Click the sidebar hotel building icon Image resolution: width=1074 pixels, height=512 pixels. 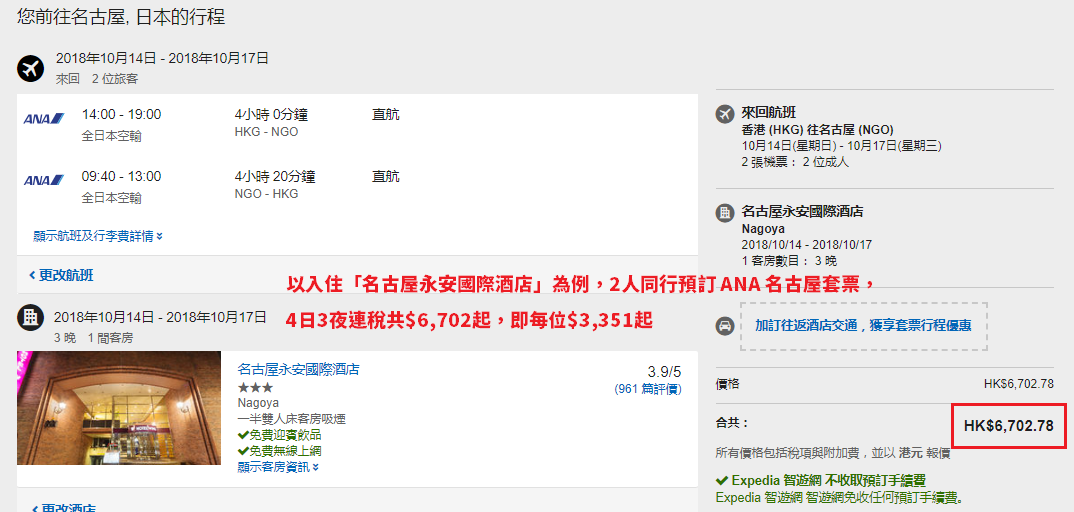tap(725, 213)
